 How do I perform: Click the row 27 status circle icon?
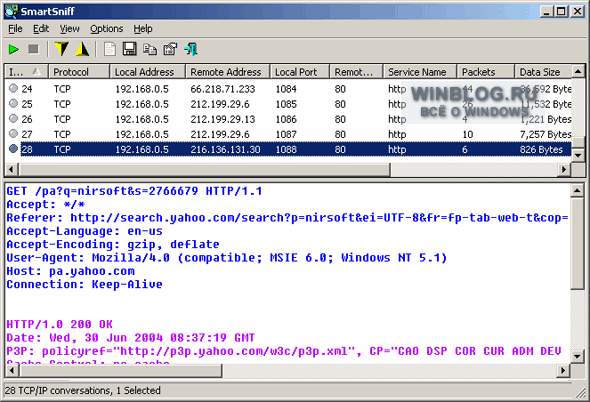coord(13,134)
